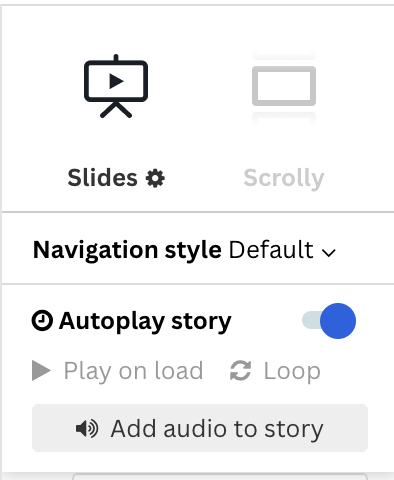Image resolution: width=394 pixels, height=480 pixels.
Task: Click the Loop arrows icon
Action: [240, 371]
